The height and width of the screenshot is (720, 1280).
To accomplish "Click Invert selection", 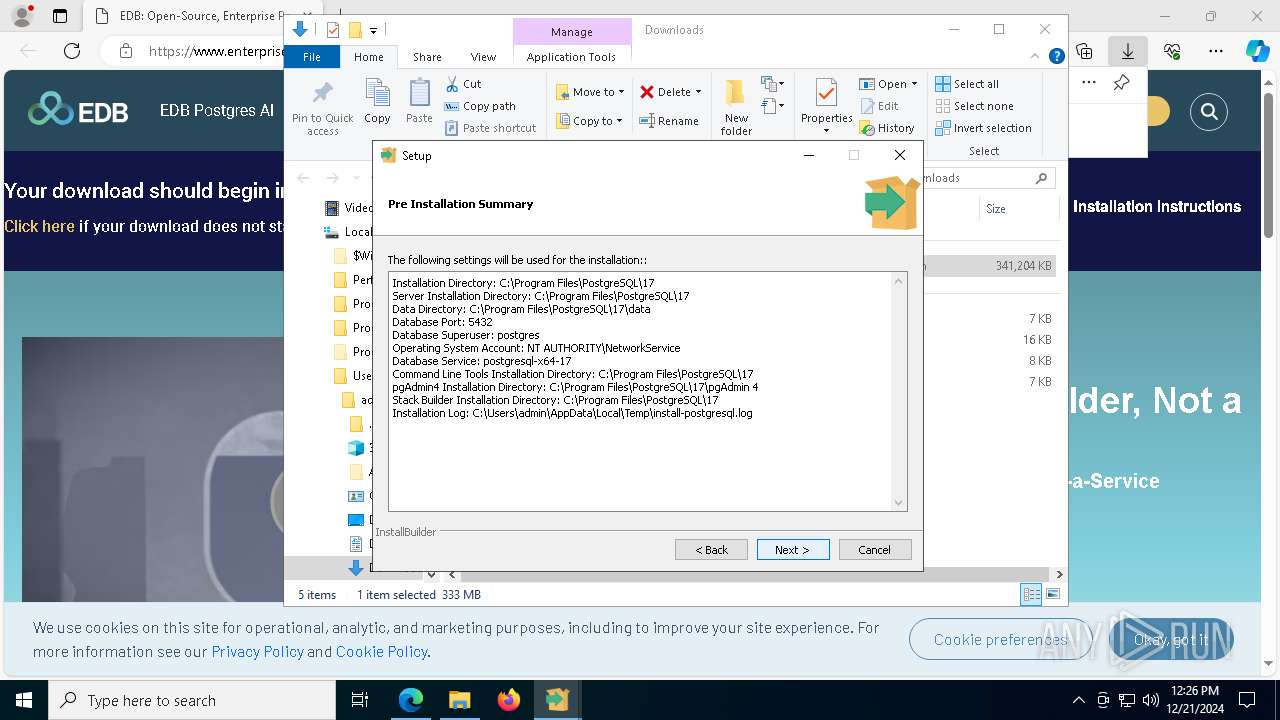I will (x=984, y=128).
